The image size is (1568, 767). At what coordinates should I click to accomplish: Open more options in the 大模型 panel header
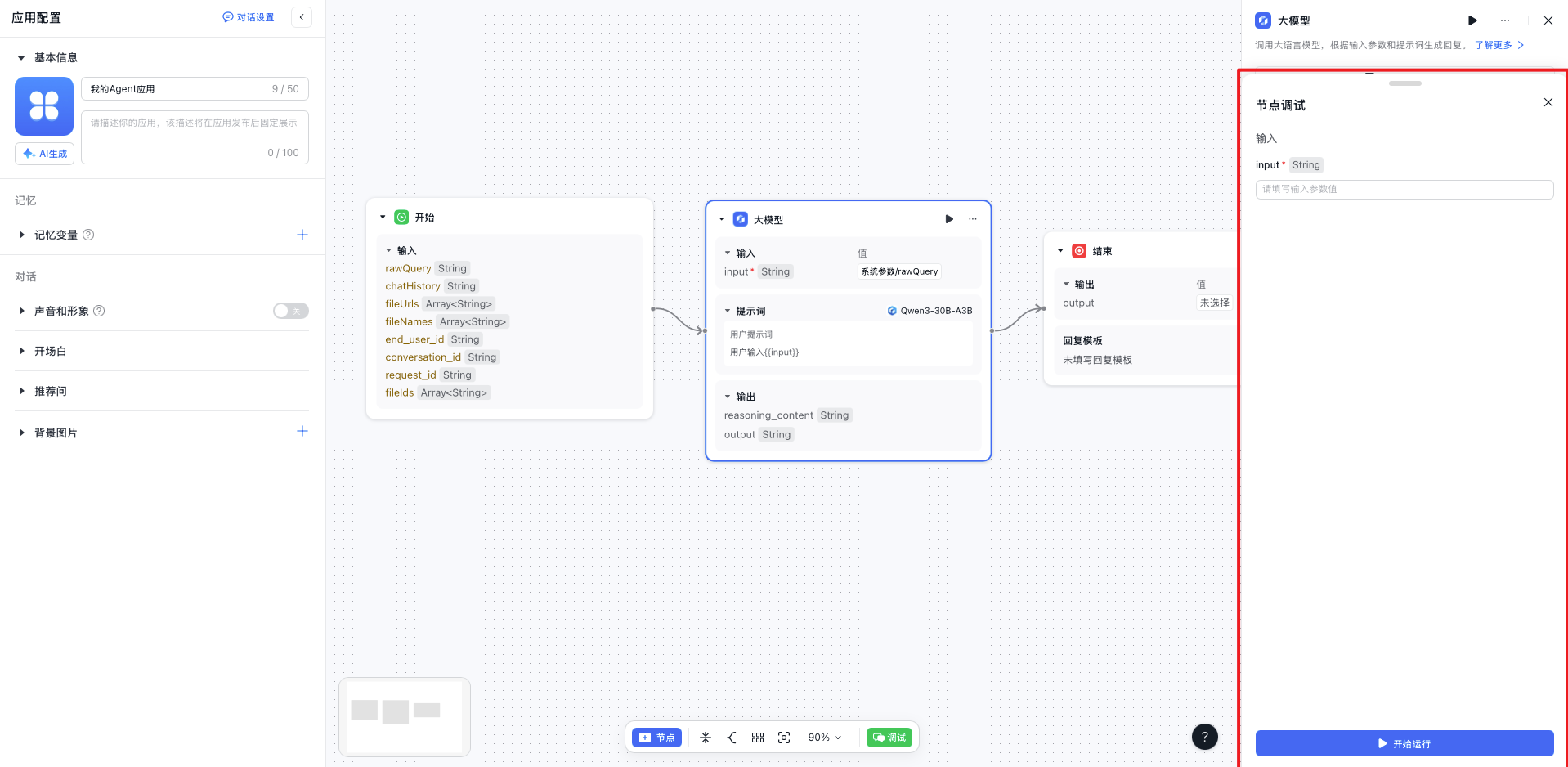click(1505, 20)
